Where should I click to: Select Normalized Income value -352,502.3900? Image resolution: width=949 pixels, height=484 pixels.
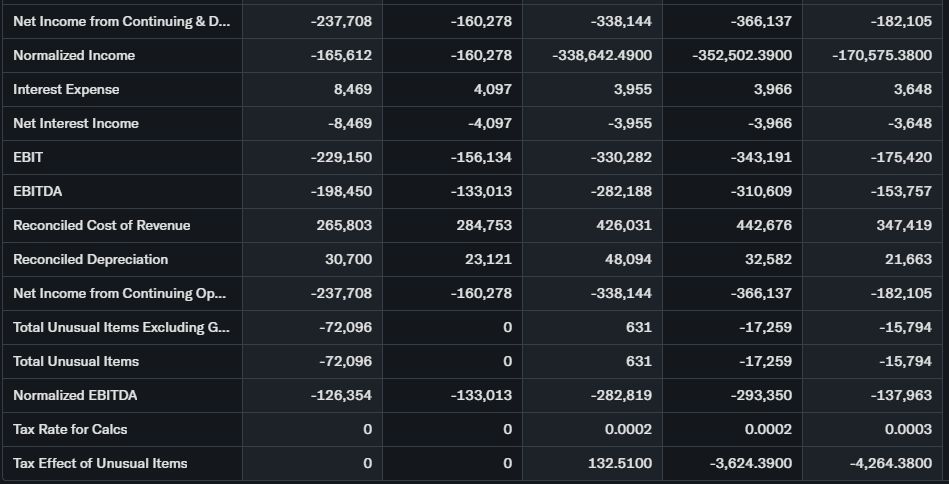(742, 55)
